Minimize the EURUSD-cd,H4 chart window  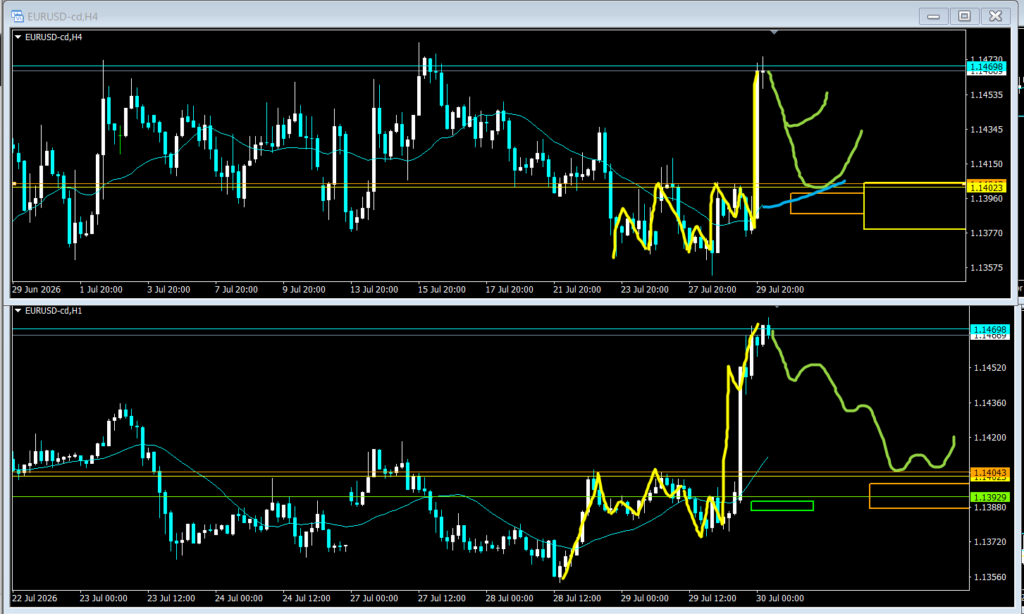point(933,16)
